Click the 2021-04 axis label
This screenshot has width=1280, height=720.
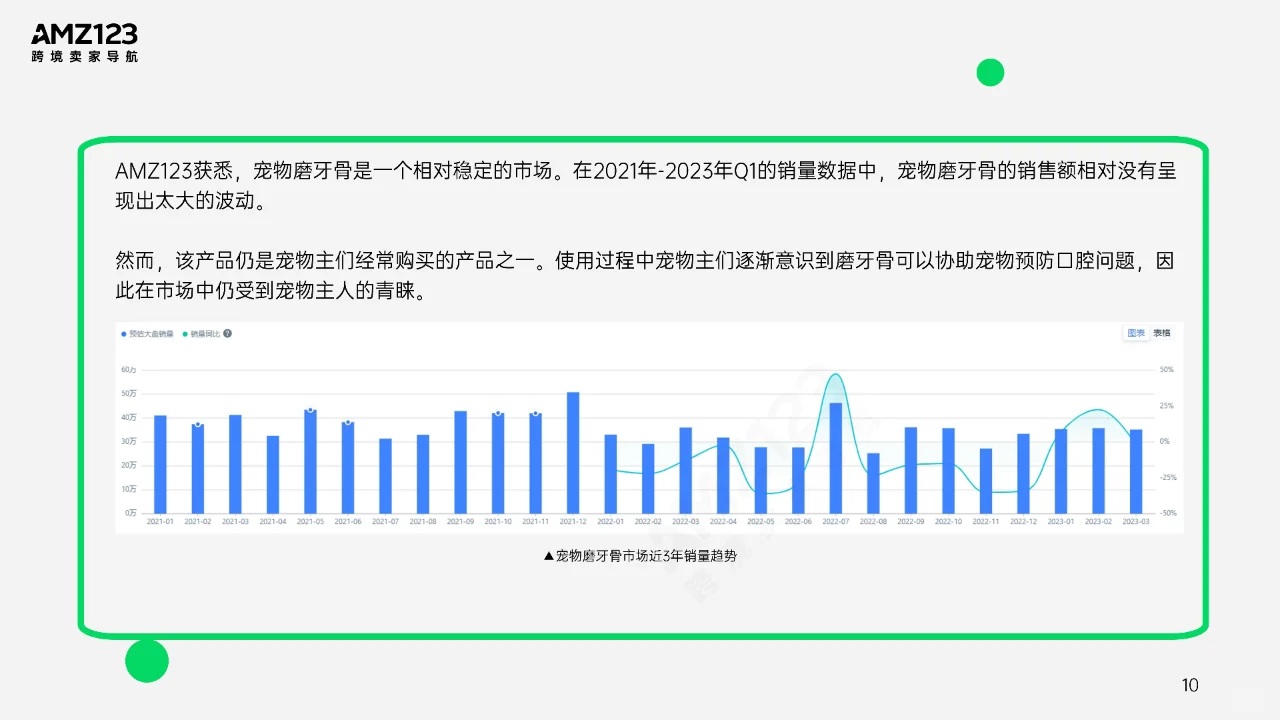coord(273,521)
